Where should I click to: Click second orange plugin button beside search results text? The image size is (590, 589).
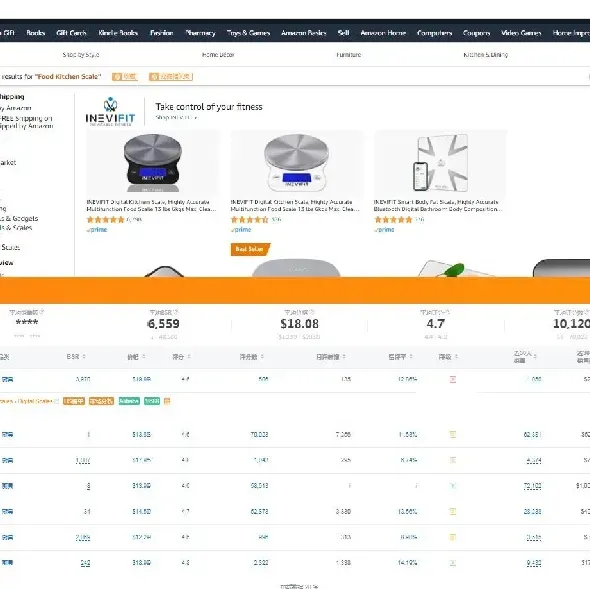pyautogui.click(x=171, y=77)
